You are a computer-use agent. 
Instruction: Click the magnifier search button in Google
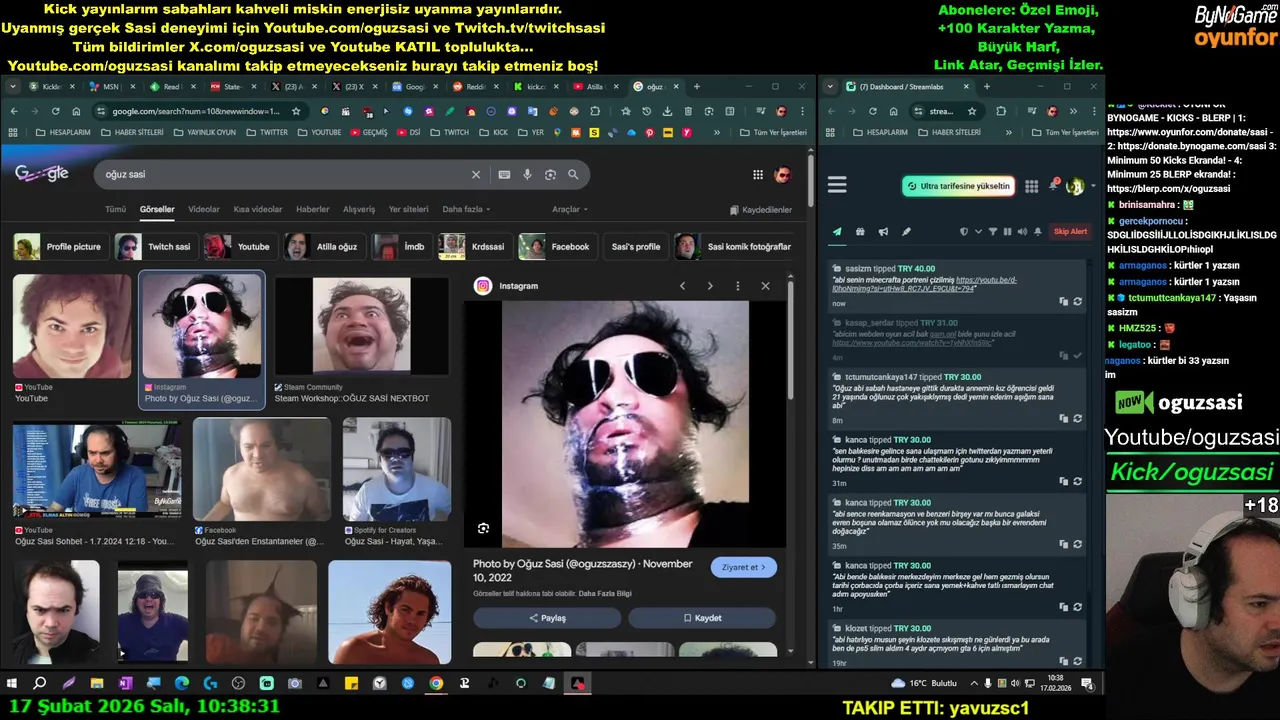[x=573, y=174]
